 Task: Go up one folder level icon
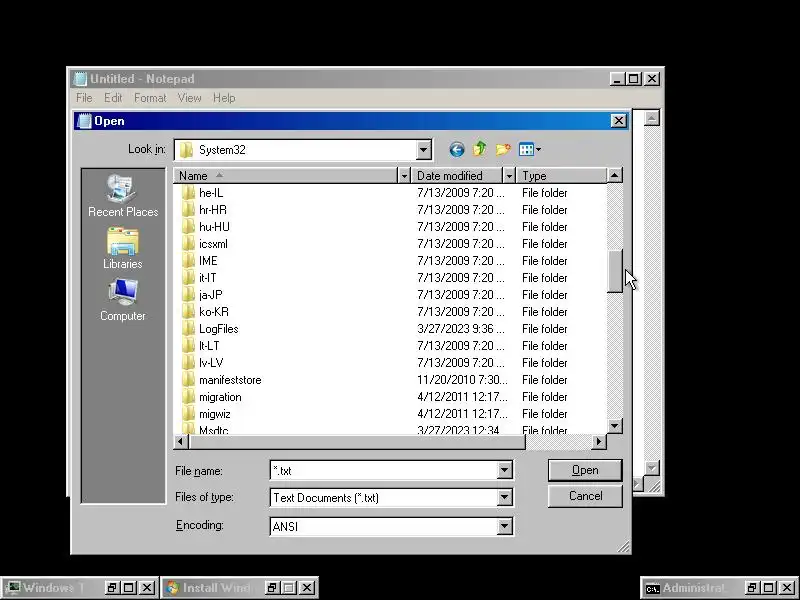pos(479,149)
